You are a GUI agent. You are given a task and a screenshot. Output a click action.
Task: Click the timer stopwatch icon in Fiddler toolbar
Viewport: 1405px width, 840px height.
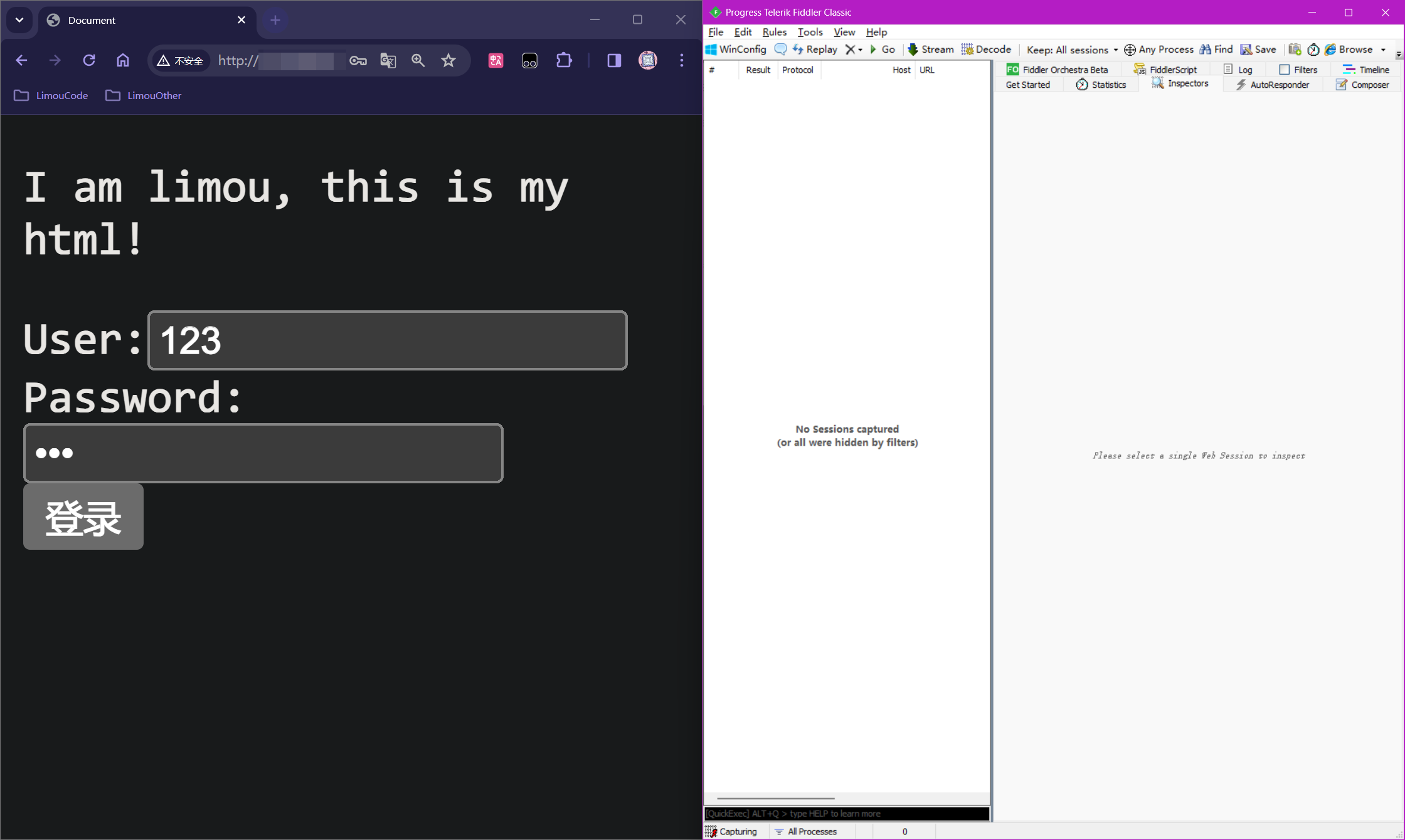pos(1313,50)
